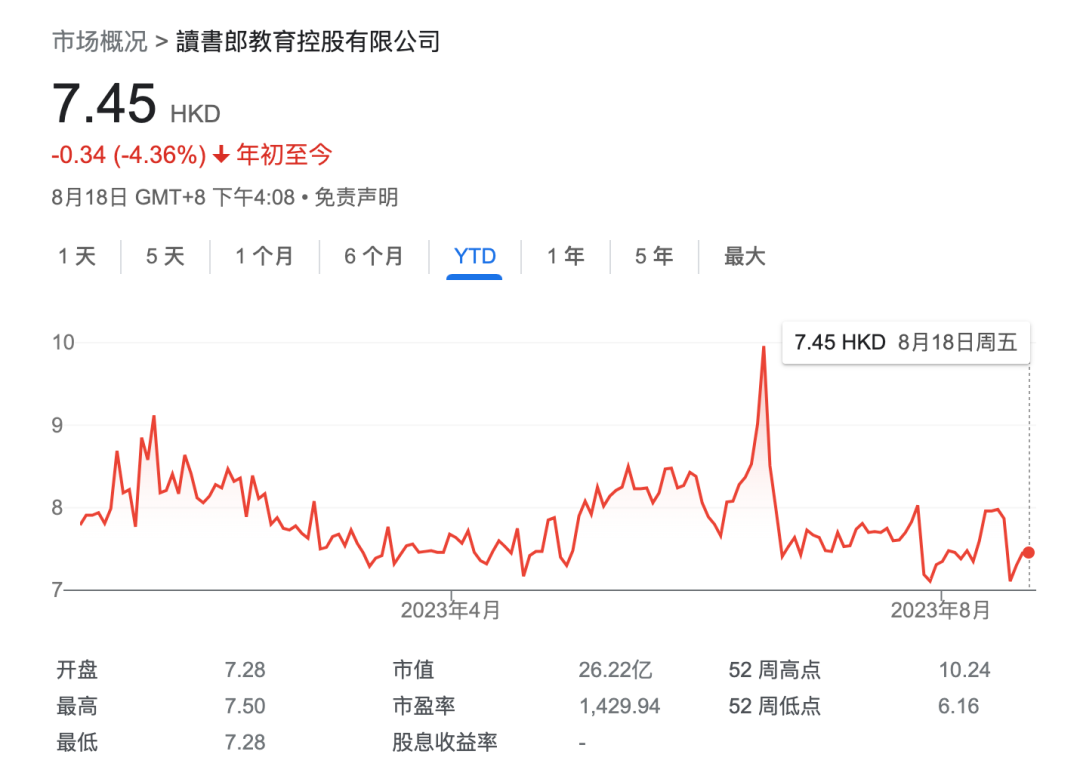1080x782 pixels.
Task: Show the 最大 full history range
Action: click(745, 256)
